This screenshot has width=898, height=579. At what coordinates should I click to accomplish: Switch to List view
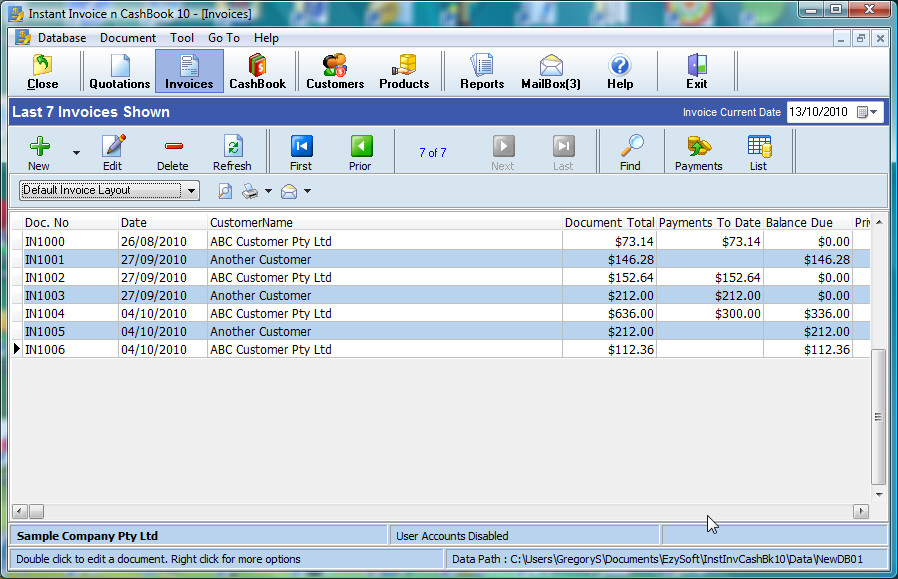coord(759,152)
